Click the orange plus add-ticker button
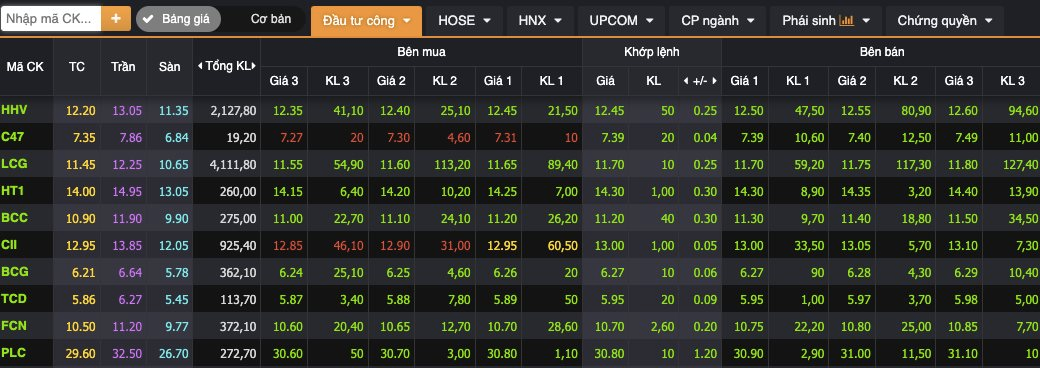Viewport: 1040px width, 368px height. tap(116, 19)
